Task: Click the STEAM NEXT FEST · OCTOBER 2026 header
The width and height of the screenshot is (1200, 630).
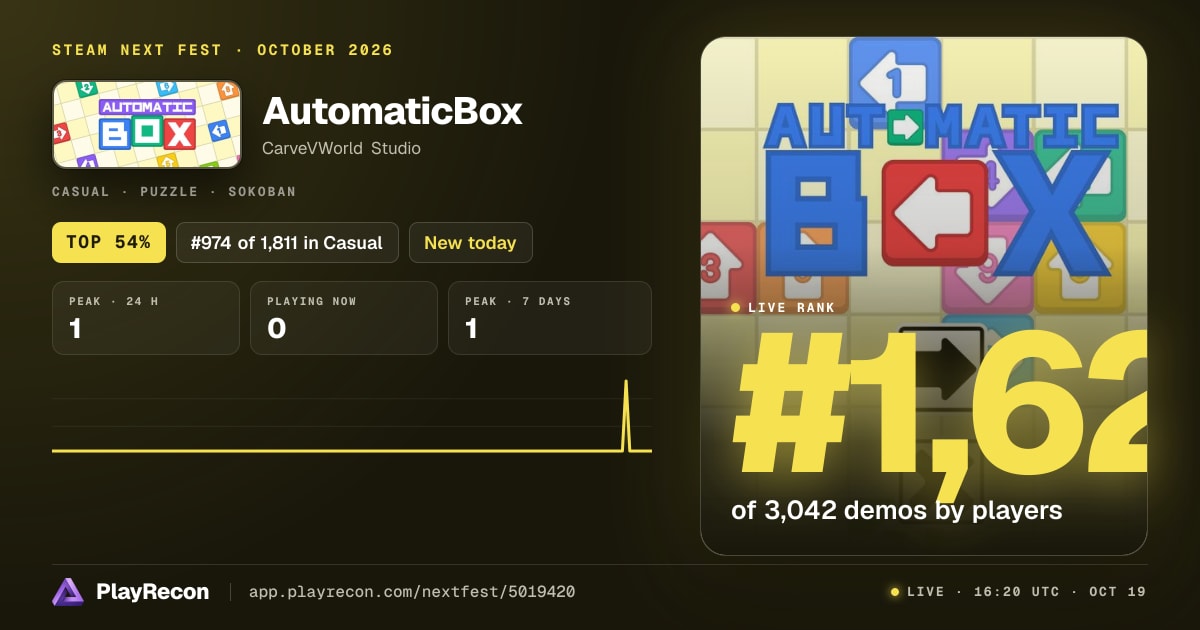Action: [222, 50]
